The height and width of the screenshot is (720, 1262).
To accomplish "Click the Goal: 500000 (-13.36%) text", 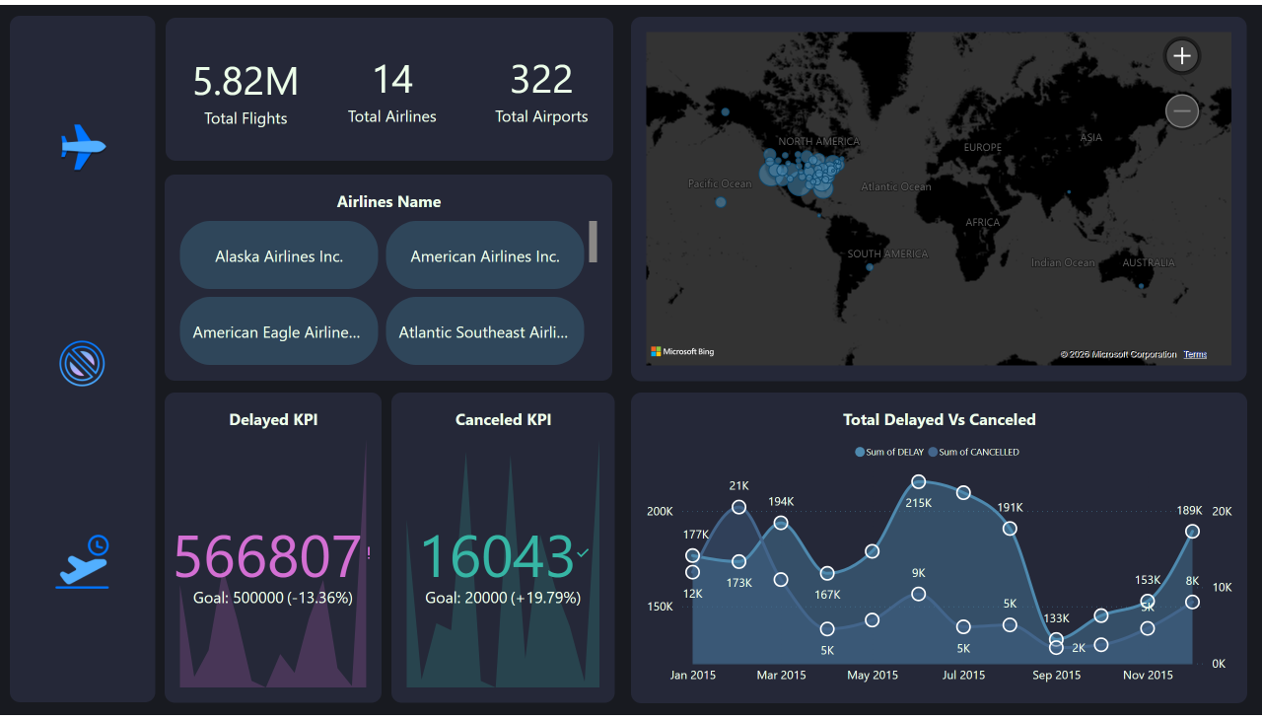I will pos(273,598).
